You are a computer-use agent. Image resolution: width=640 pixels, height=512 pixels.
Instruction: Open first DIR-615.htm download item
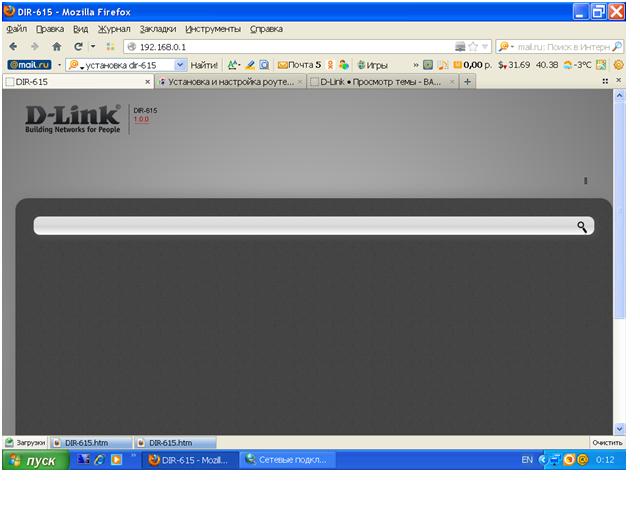pyautogui.click(x=91, y=443)
